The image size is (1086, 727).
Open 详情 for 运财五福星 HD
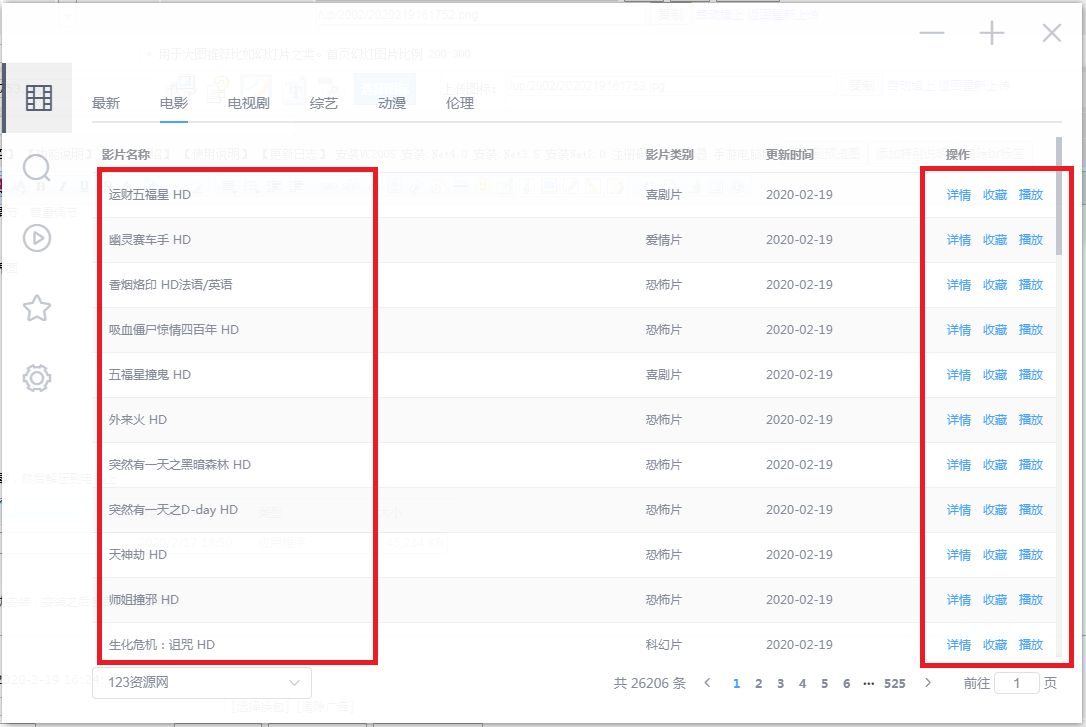click(958, 195)
